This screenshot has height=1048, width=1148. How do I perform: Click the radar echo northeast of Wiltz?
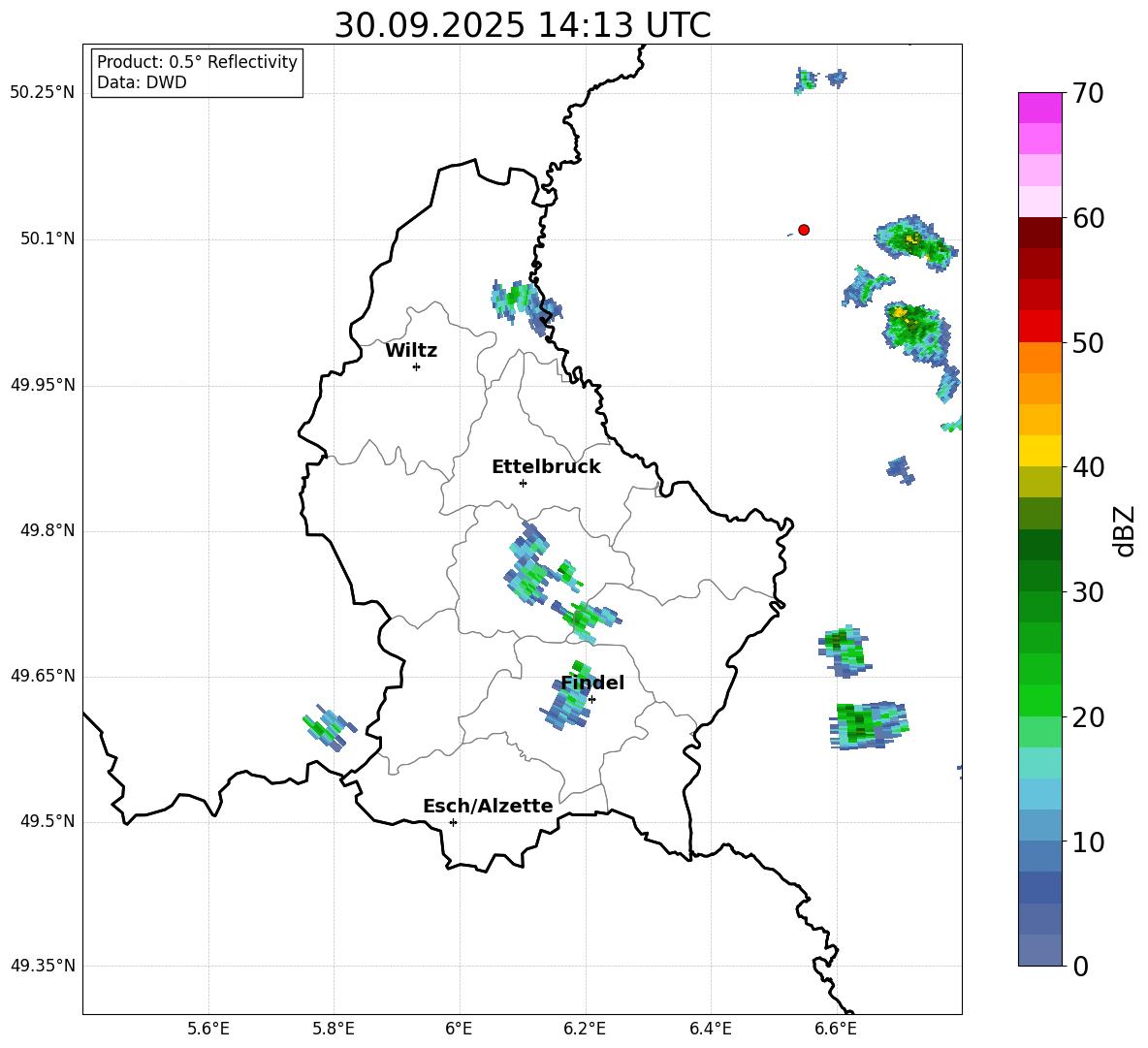coord(526,306)
